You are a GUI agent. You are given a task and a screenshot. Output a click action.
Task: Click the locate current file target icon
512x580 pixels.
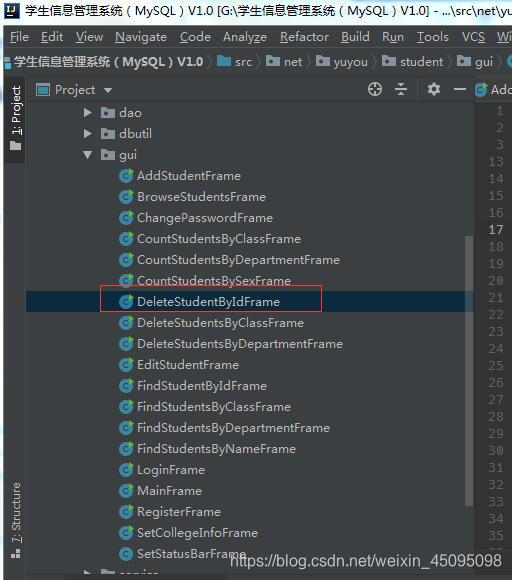pyautogui.click(x=375, y=89)
